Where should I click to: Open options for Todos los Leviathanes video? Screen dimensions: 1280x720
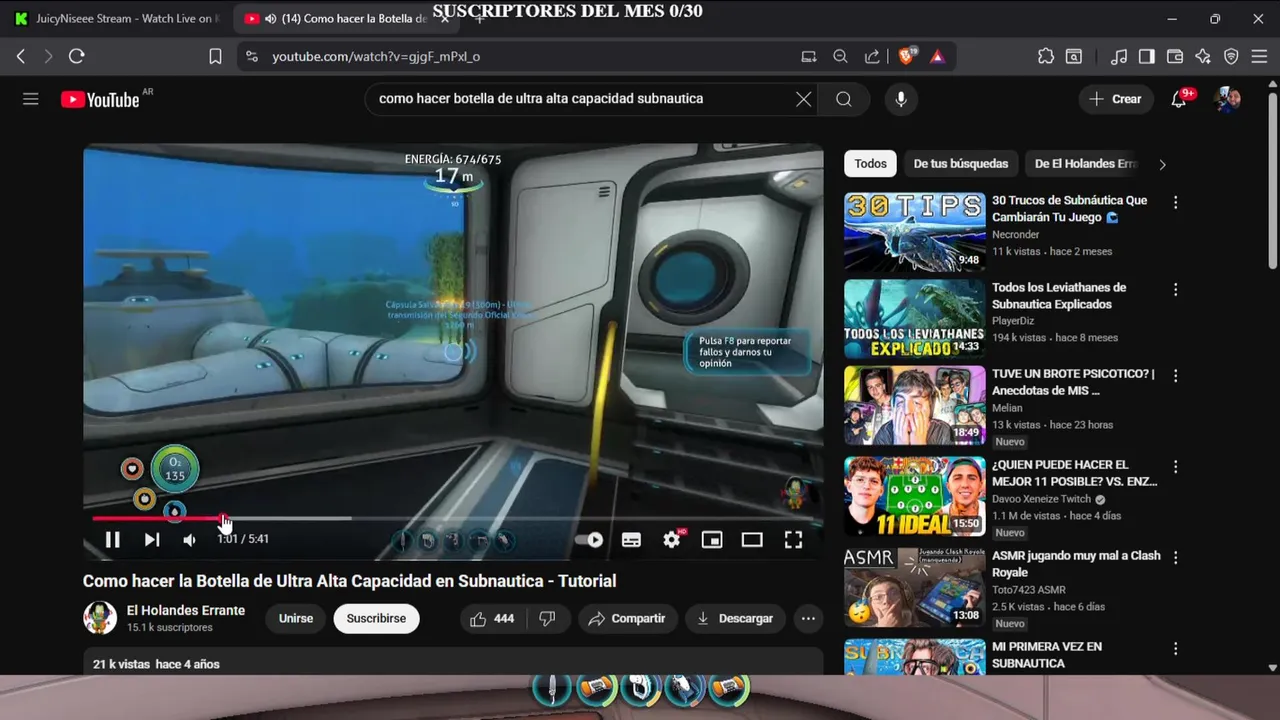pos(1176,290)
